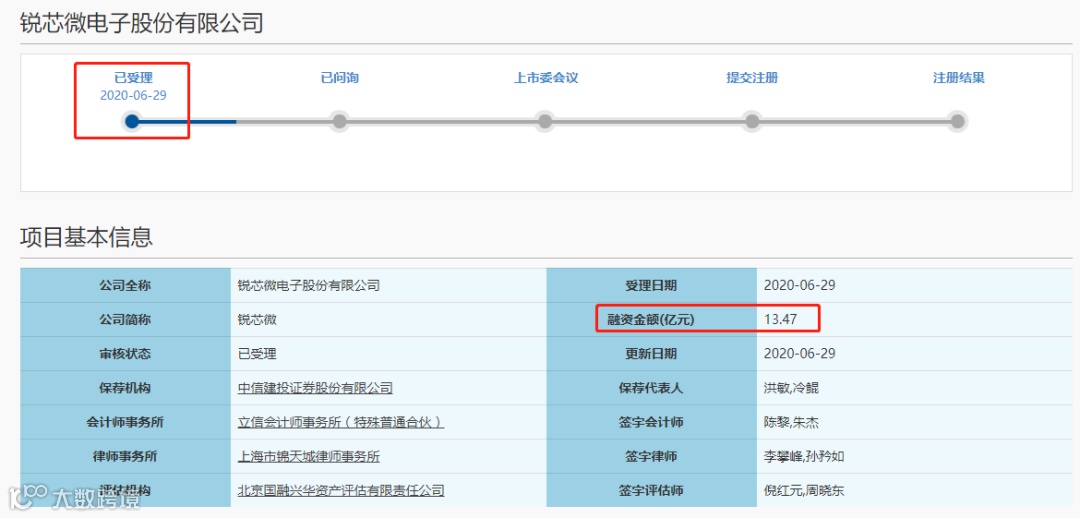This screenshot has height=518, width=1080.
Task: Click the 签字会计师 header cell
Action: pos(651,422)
